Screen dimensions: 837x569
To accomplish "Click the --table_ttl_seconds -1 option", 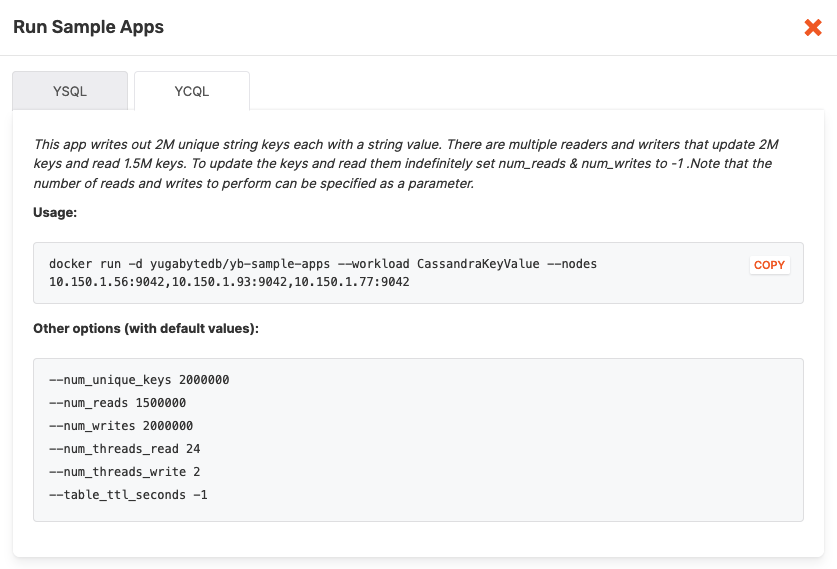I will point(128,495).
